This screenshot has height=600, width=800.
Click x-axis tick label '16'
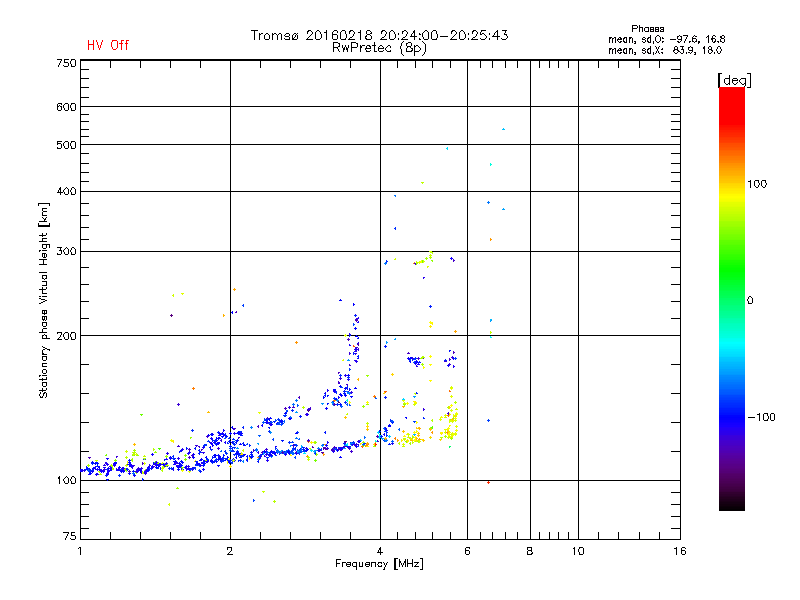pos(680,551)
